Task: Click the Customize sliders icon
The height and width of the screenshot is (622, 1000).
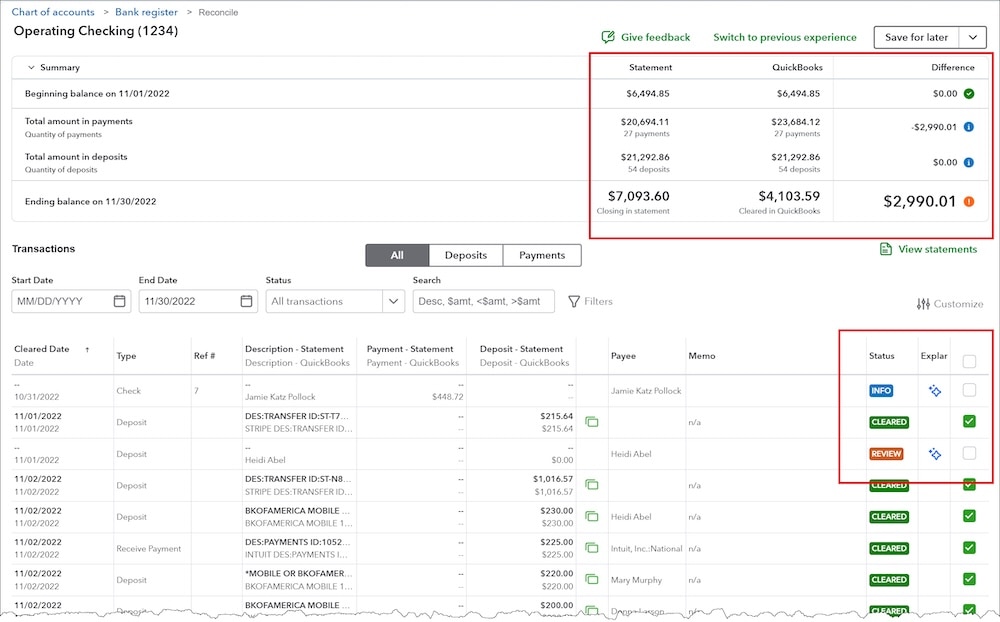Action: click(923, 304)
